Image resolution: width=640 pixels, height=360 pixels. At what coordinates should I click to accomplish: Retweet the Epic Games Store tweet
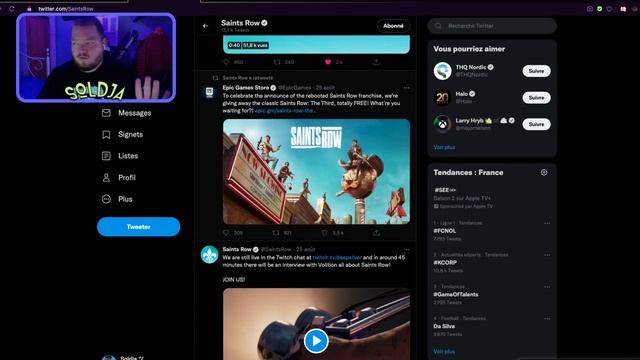coord(276,233)
